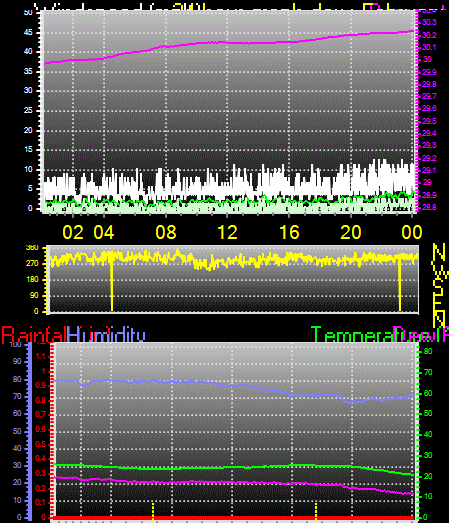Select the white 45 wind speed axis value
Image resolution: width=449 pixels, height=523 pixels.
pyautogui.click(x=28, y=32)
